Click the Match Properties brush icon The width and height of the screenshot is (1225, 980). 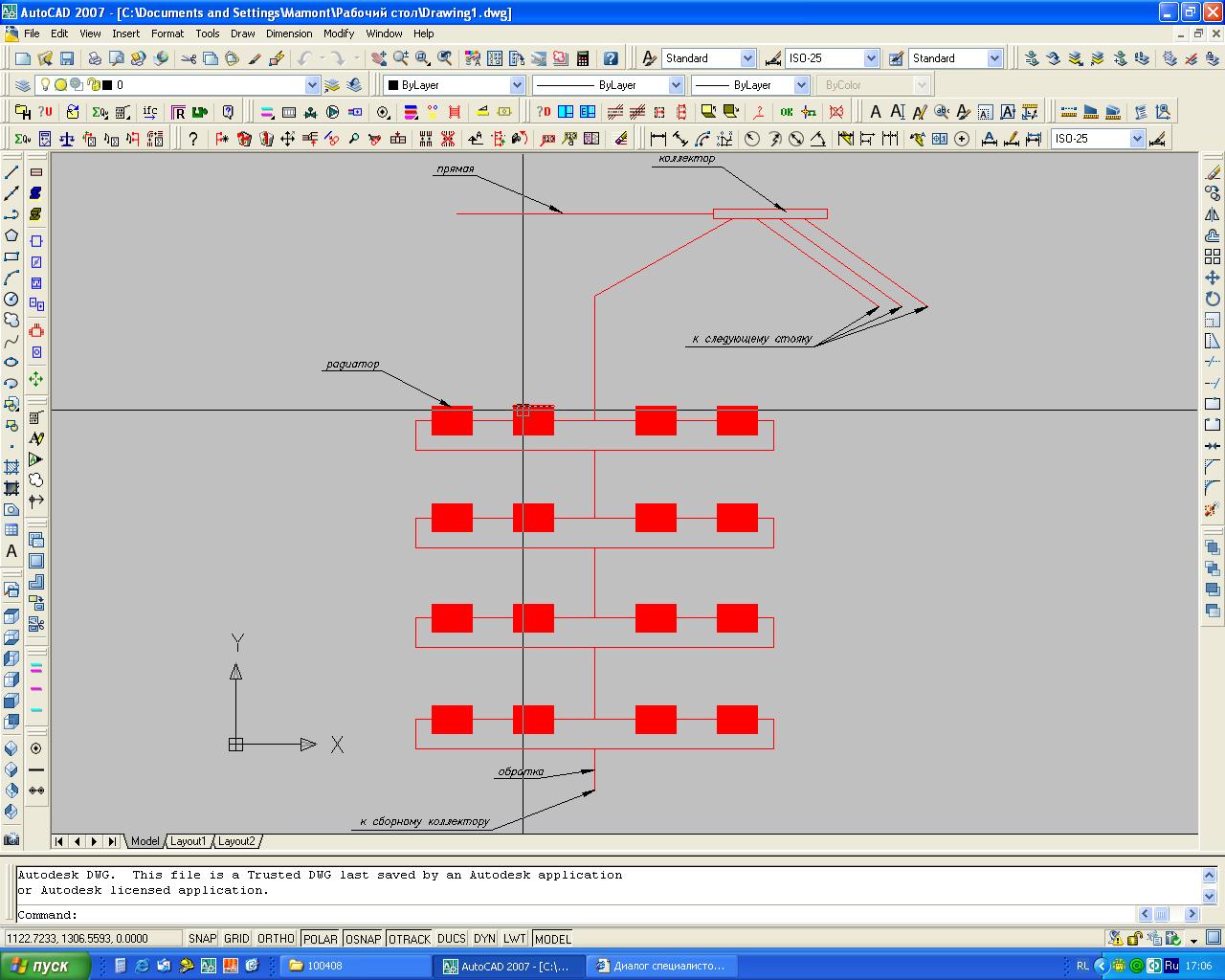click(255, 58)
